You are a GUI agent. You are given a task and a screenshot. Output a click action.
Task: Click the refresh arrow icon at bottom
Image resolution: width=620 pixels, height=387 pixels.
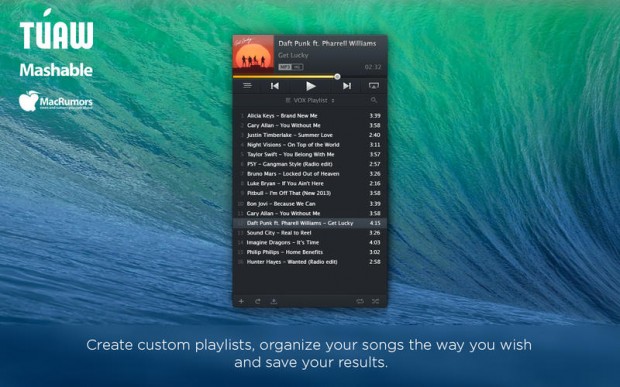click(x=257, y=302)
